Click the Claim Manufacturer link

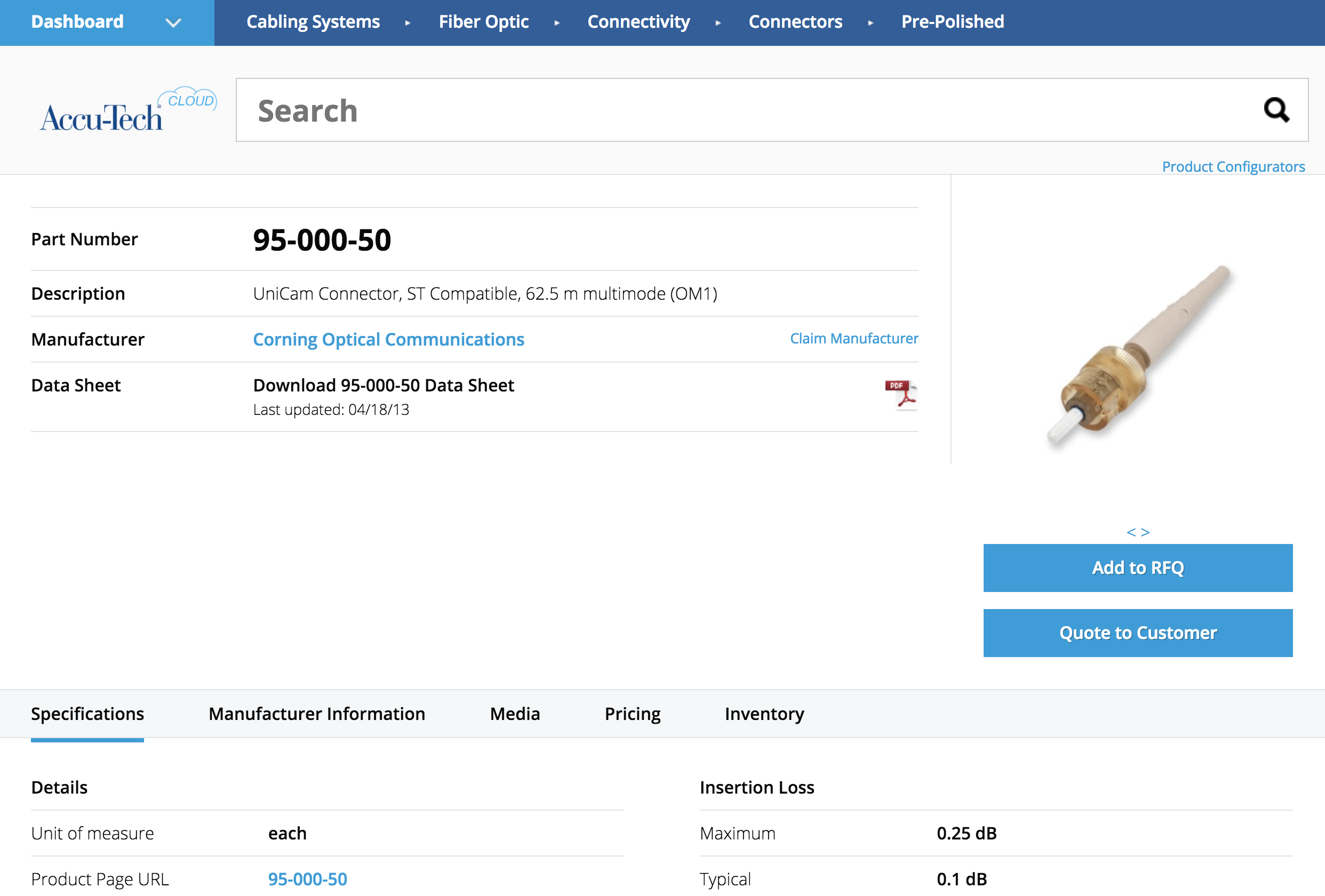coord(853,339)
